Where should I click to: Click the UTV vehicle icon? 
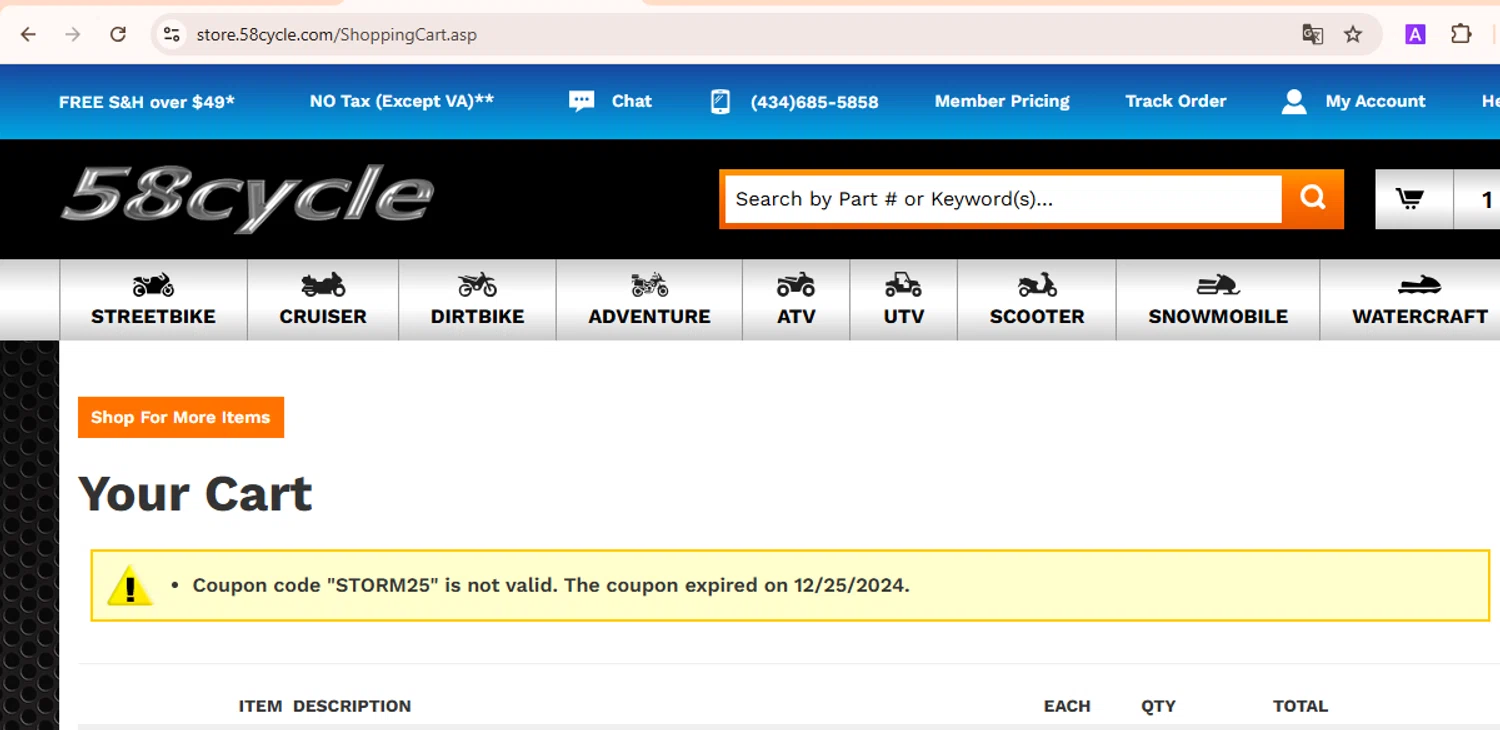pos(903,285)
